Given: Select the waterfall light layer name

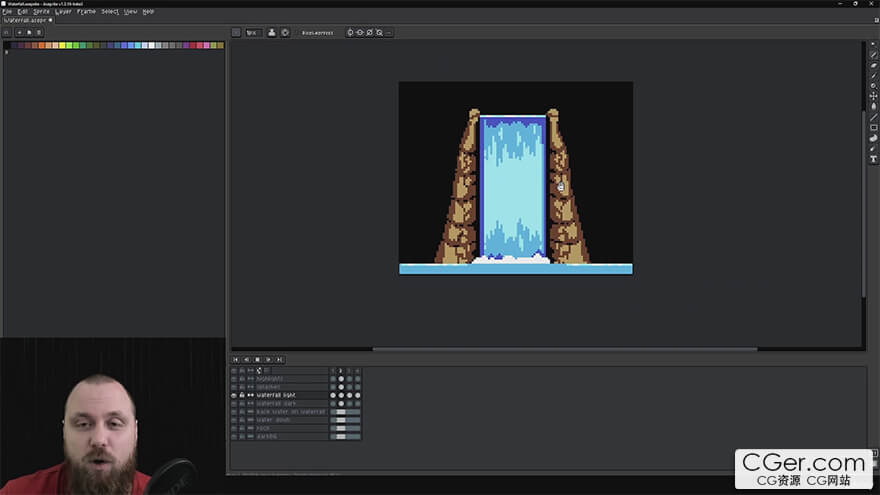Looking at the screenshot, I should pos(276,395).
